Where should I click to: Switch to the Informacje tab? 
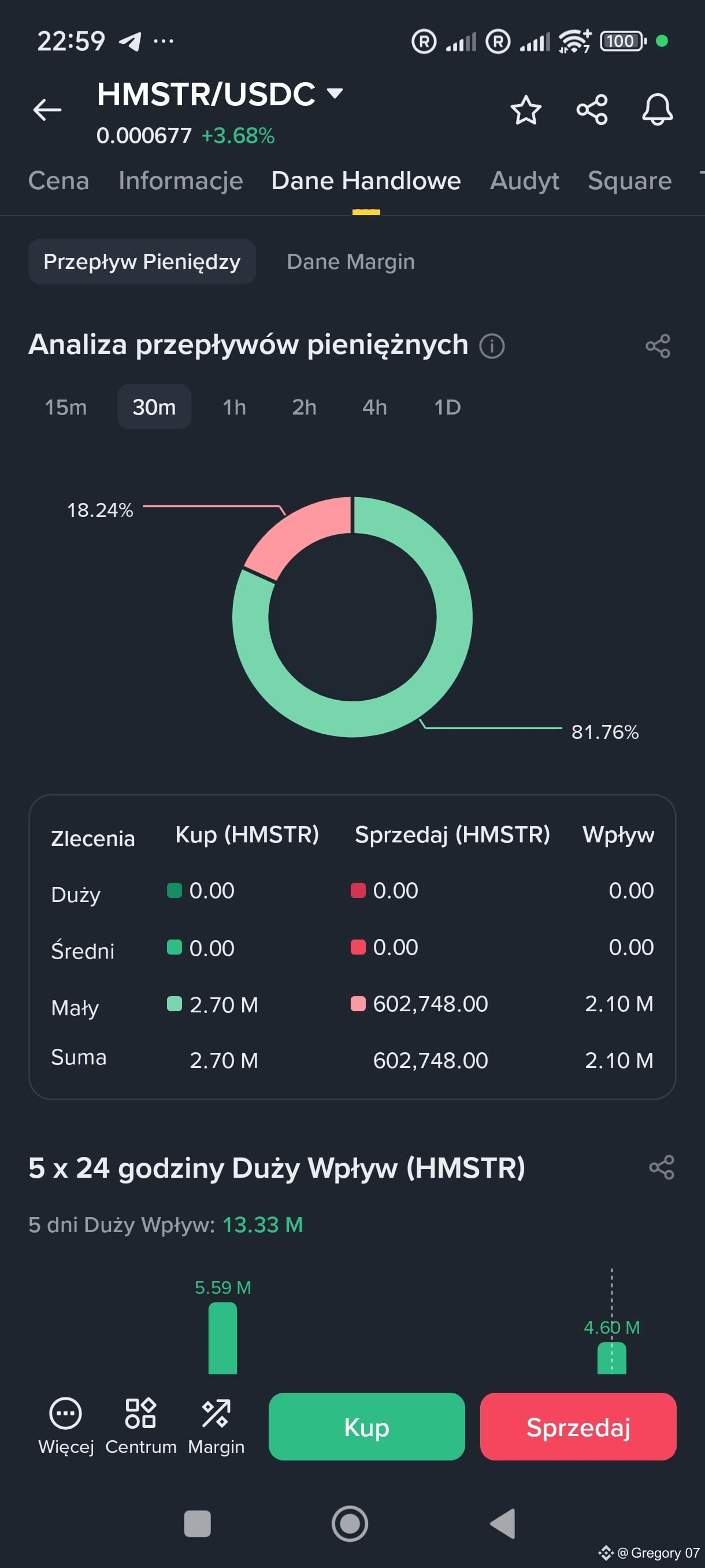pos(181,181)
